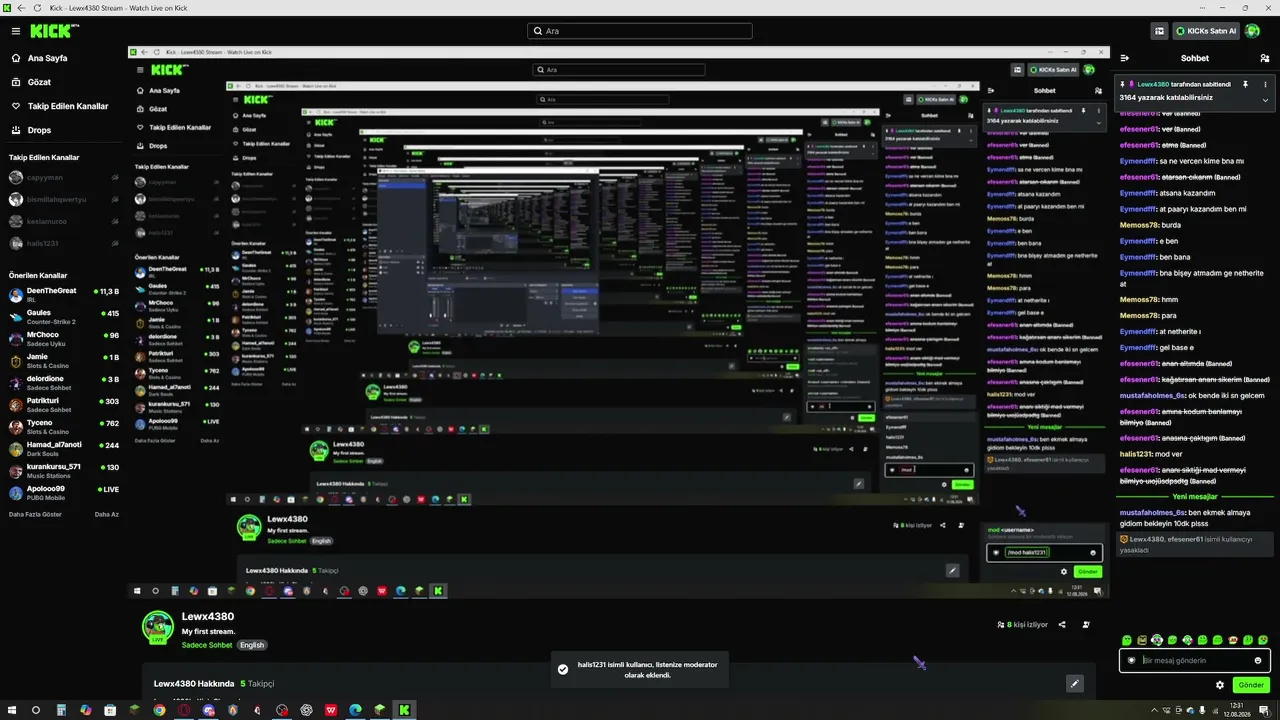Open delordione channel avatar
Screen dimensions: 1280x720
(x=16, y=383)
